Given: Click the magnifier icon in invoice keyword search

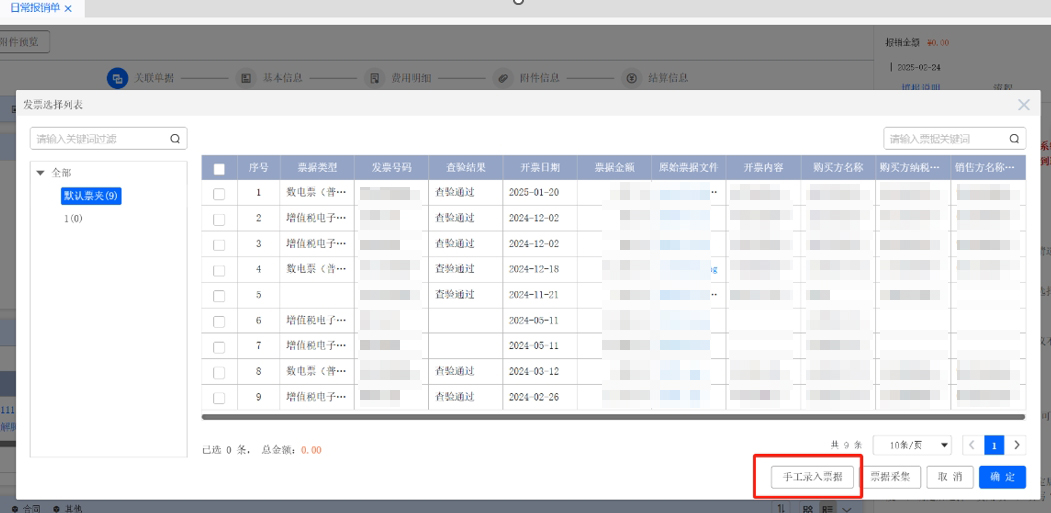Looking at the screenshot, I should click(1014, 139).
